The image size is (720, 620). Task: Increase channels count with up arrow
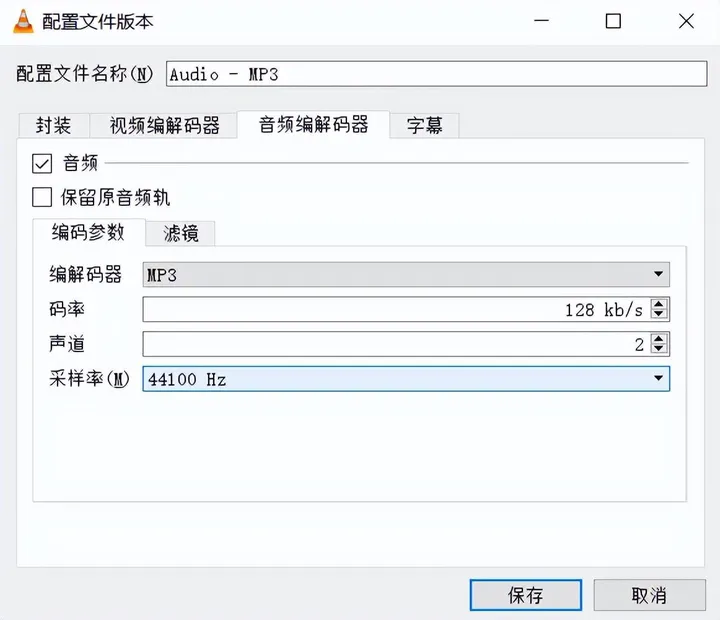pos(659,339)
